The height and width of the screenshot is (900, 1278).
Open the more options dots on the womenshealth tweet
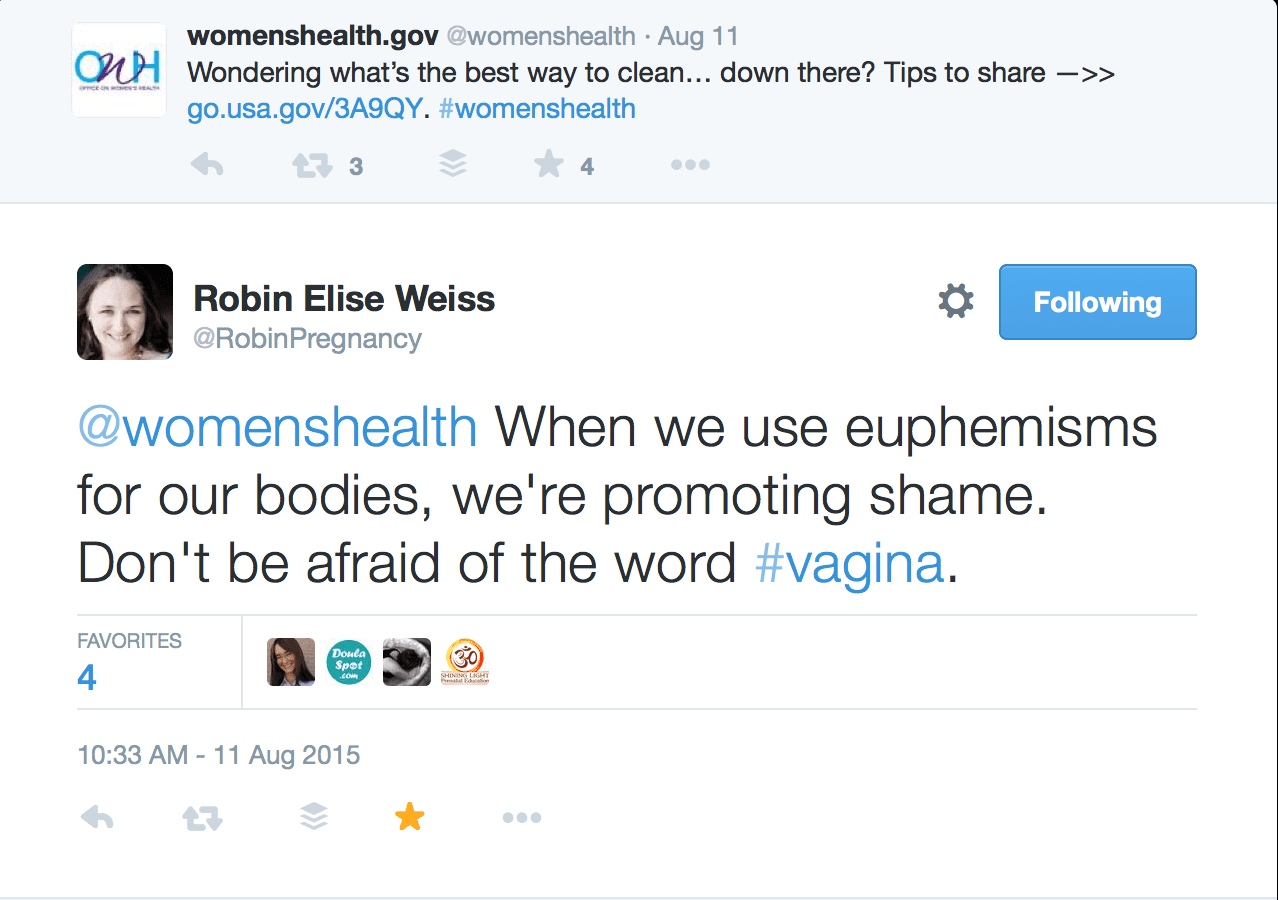690,165
